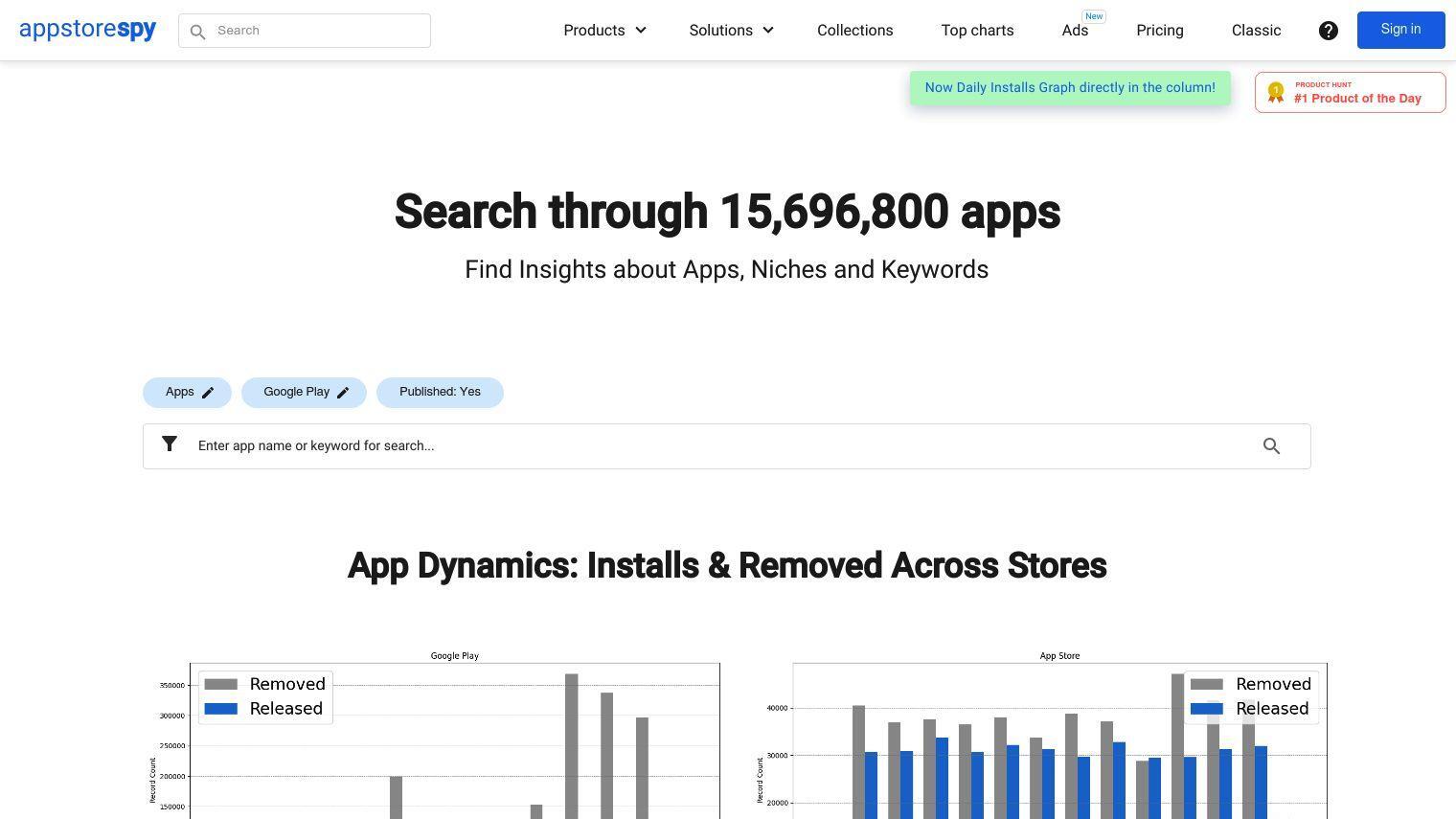Image resolution: width=1456 pixels, height=819 pixels.
Task: Open the Product Hunt #1 Product badge
Action: click(1351, 92)
